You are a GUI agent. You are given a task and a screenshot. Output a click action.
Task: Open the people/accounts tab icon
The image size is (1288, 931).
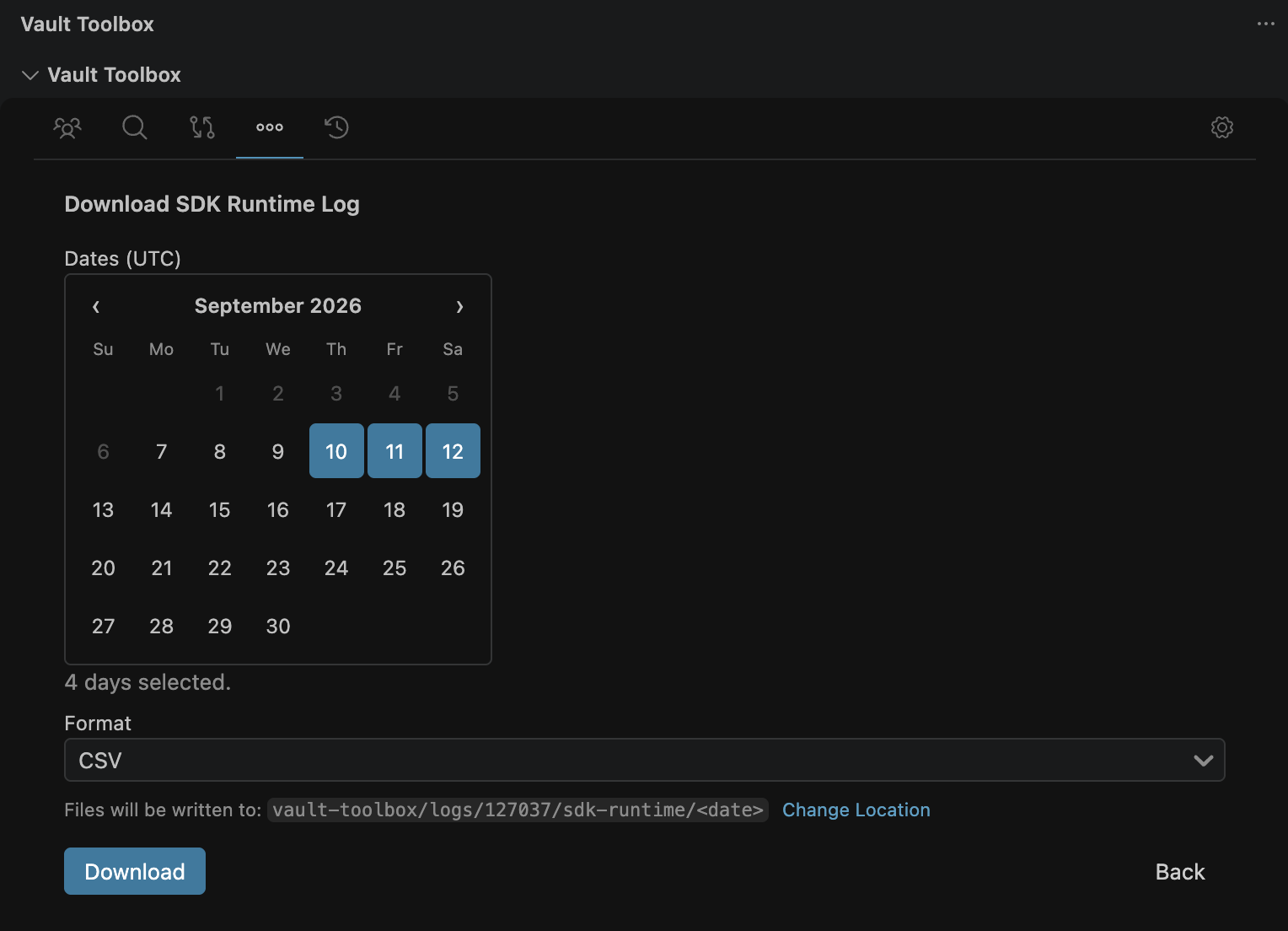[x=67, y=127]
